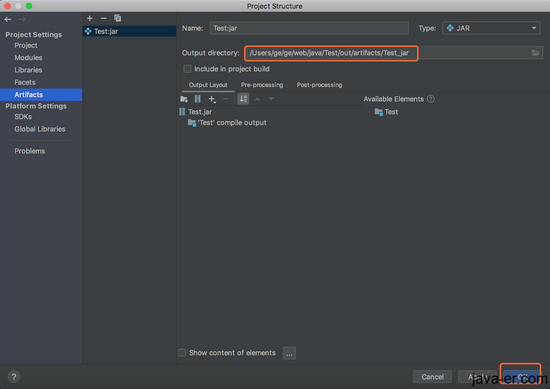Switch to Output Layout tab
Viewport: 550px width, 389px height.
208,85
